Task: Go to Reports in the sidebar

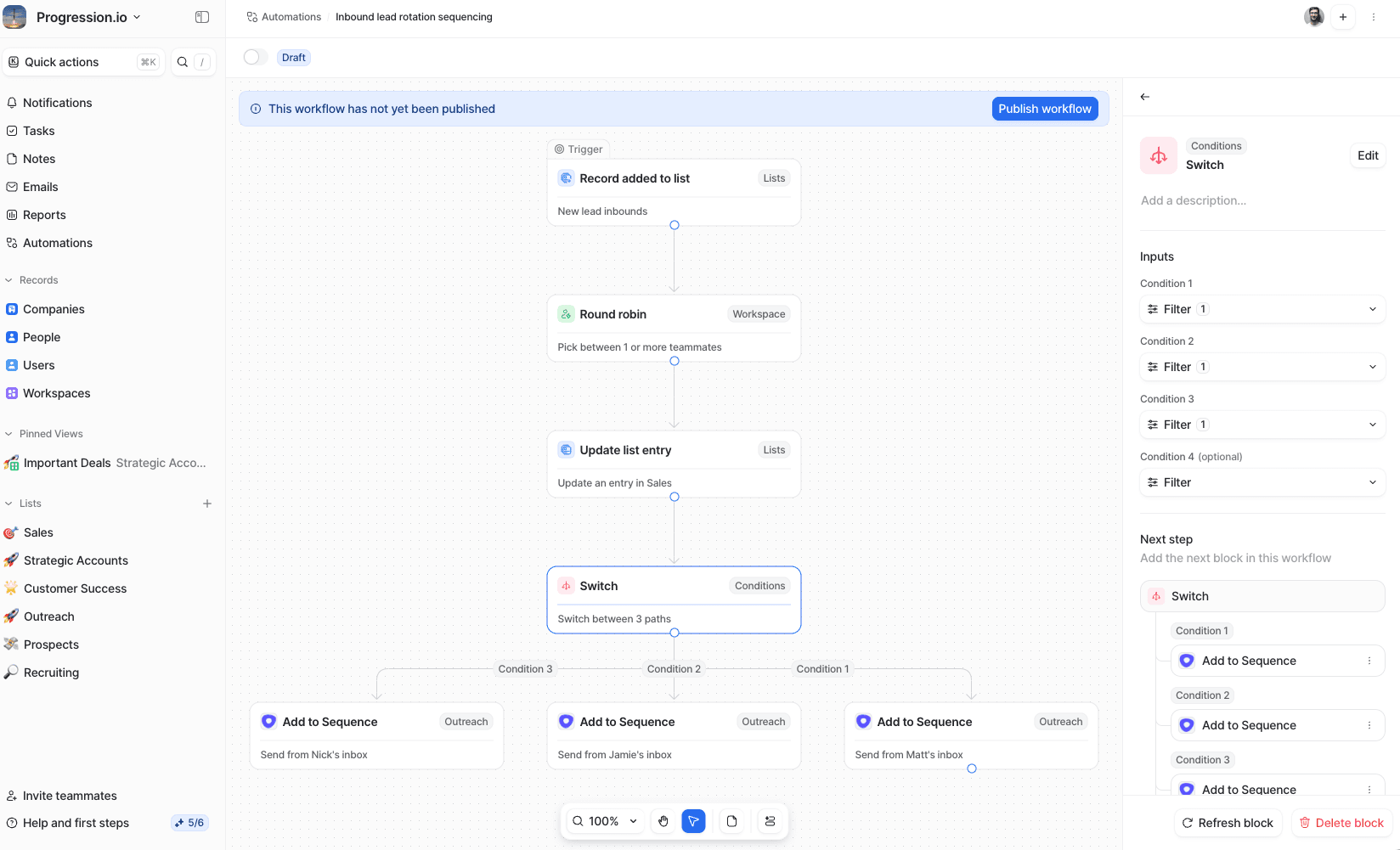Action: click(44, 215)
